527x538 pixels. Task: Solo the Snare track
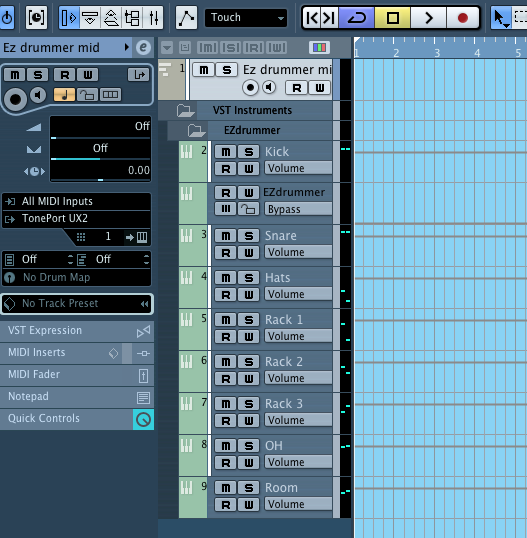tap(249, 236)
